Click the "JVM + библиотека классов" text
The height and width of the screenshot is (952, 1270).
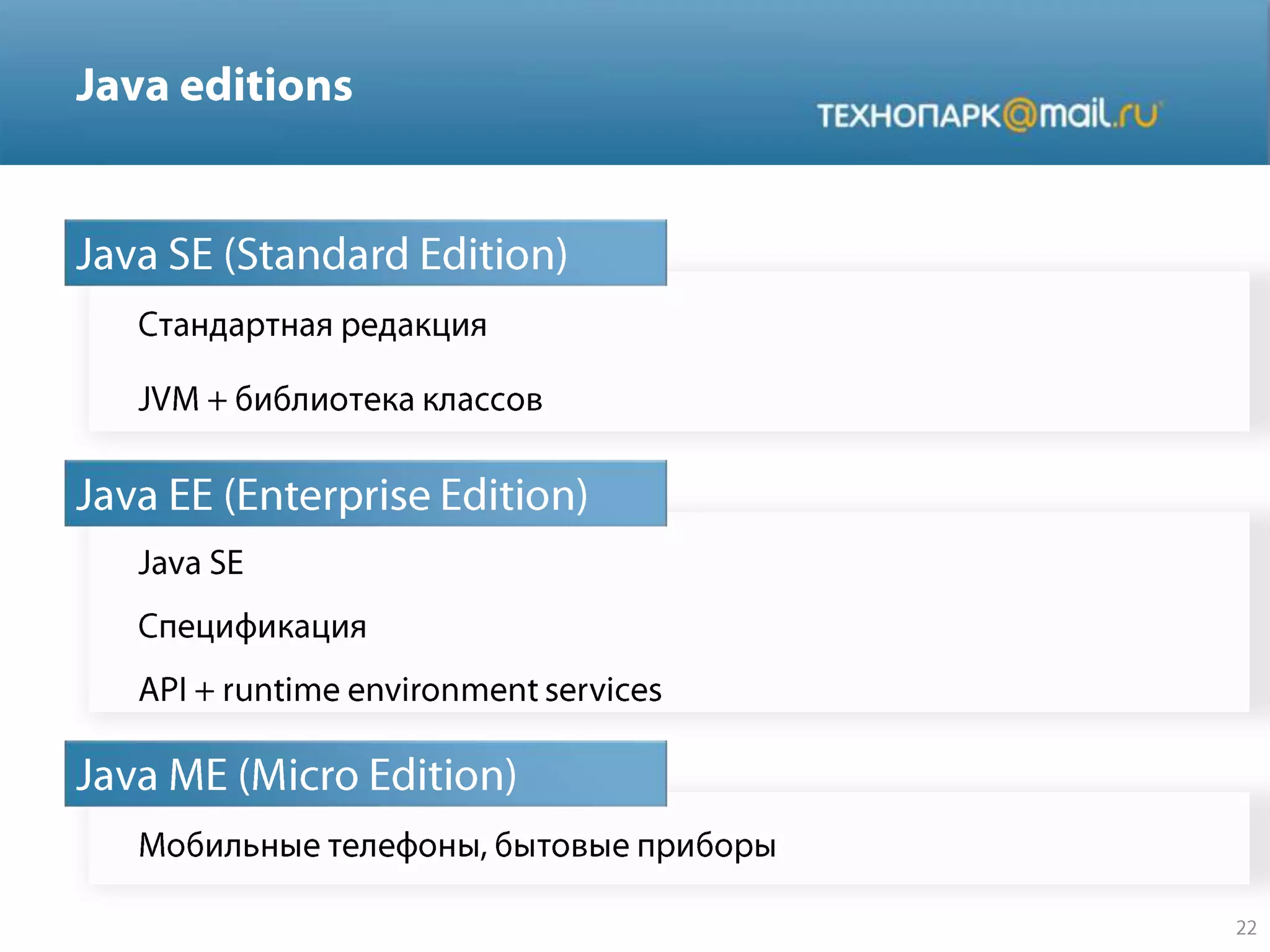pyautogui.click(x=340, y=399)
